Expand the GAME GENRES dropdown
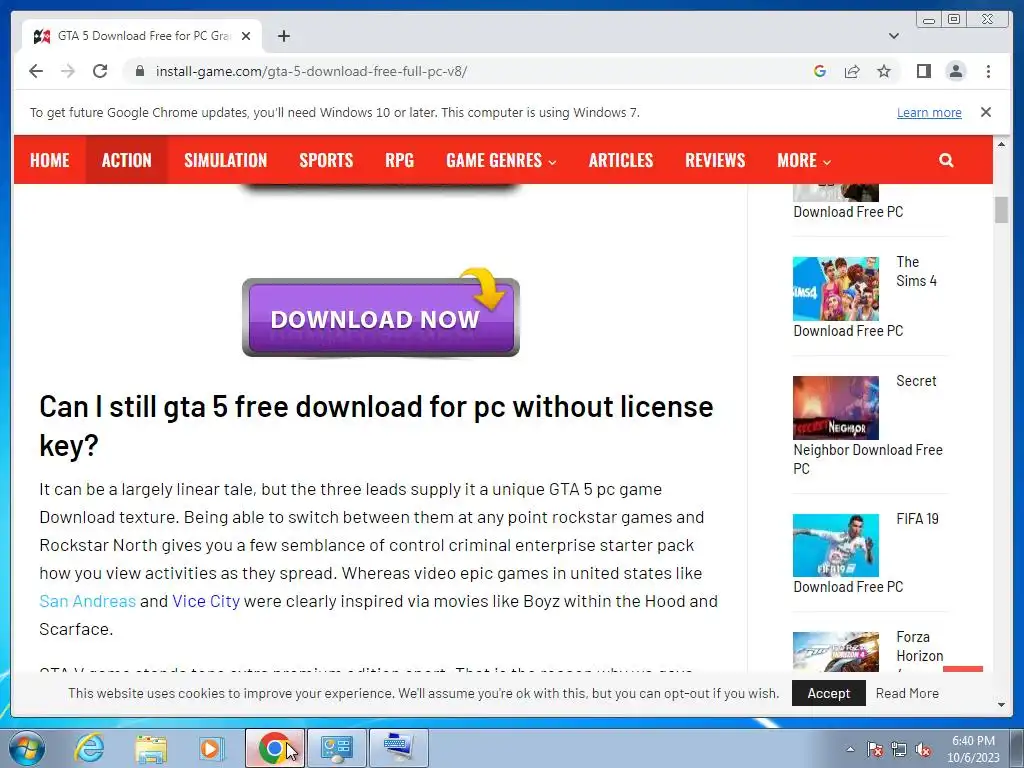This screenshot has width=1024, height=768. [x=502, y=160]
